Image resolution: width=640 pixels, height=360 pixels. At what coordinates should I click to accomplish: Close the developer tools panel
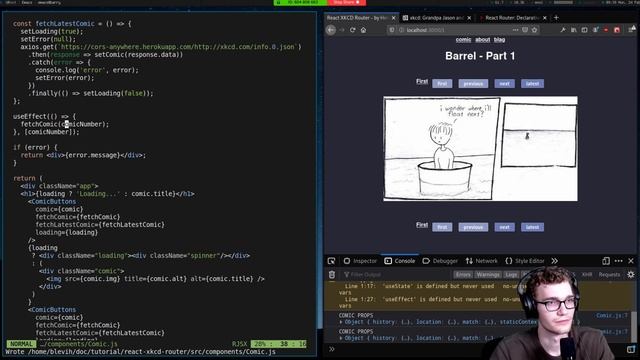pyautogui.click(x=631, y=261)
